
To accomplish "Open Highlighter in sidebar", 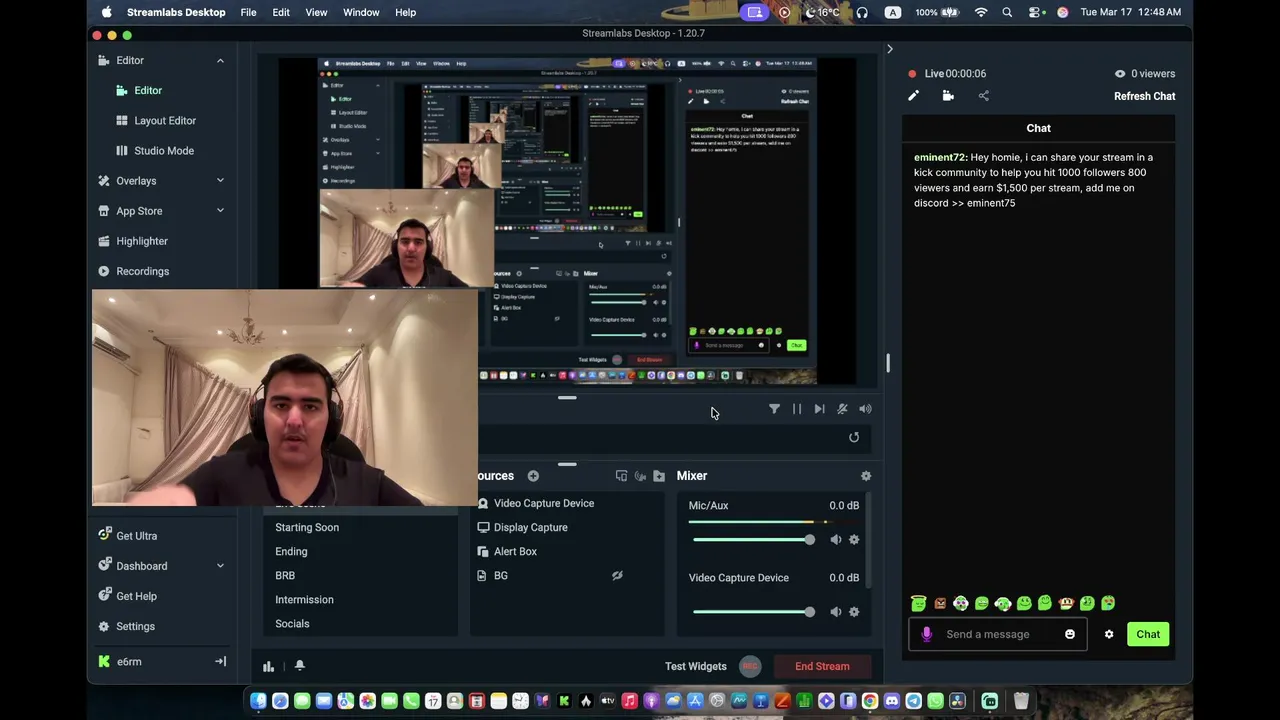I will (142, 241).
